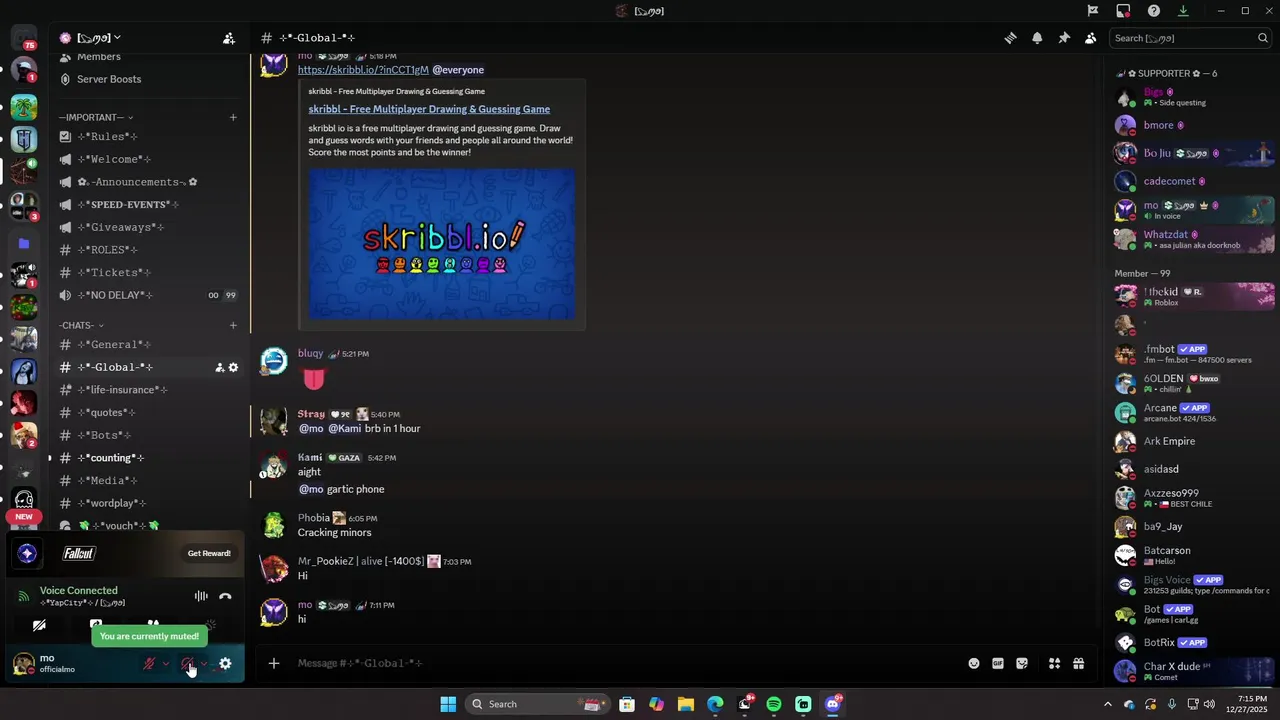Click in the message input field
Viewport: 1280px width, 720px height.
click(x=626, y=663)
